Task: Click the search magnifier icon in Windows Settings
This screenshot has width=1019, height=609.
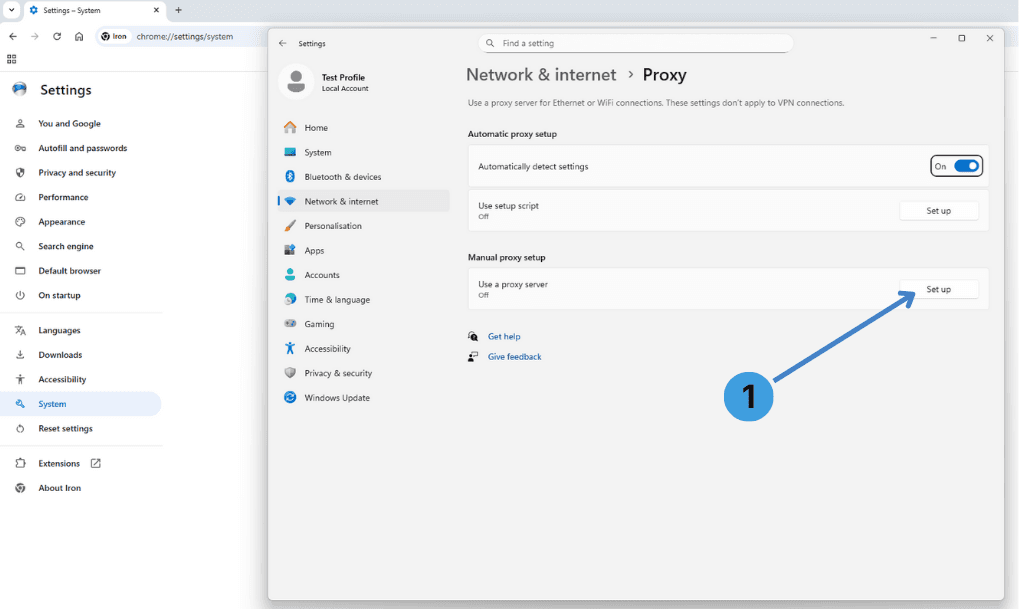Action: point(490,44)
